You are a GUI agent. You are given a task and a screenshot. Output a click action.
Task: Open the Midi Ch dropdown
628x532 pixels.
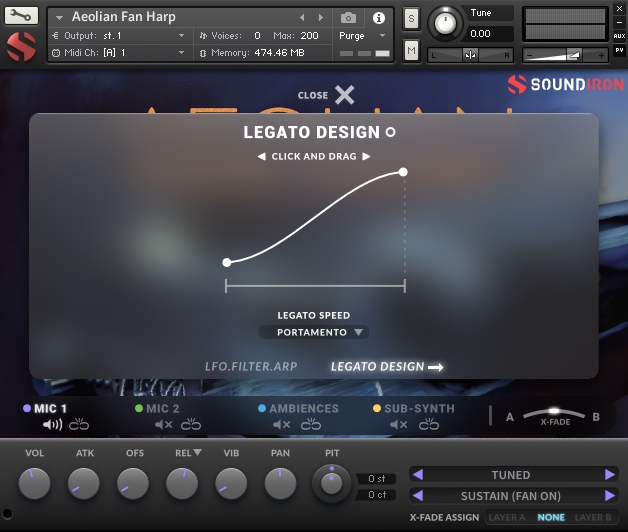pyautogui.click(x=118, y=52)
